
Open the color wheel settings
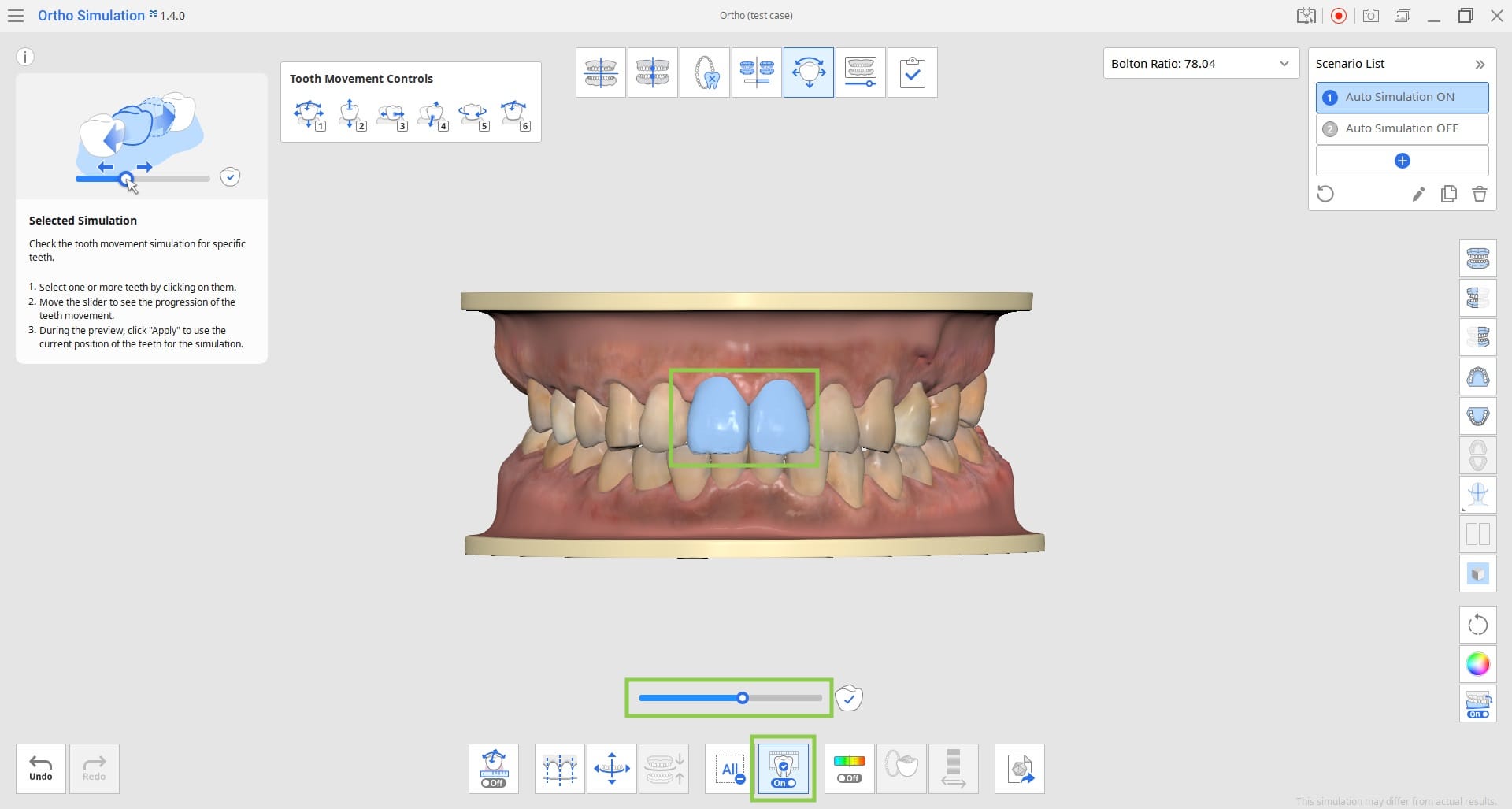[1477, 664]
